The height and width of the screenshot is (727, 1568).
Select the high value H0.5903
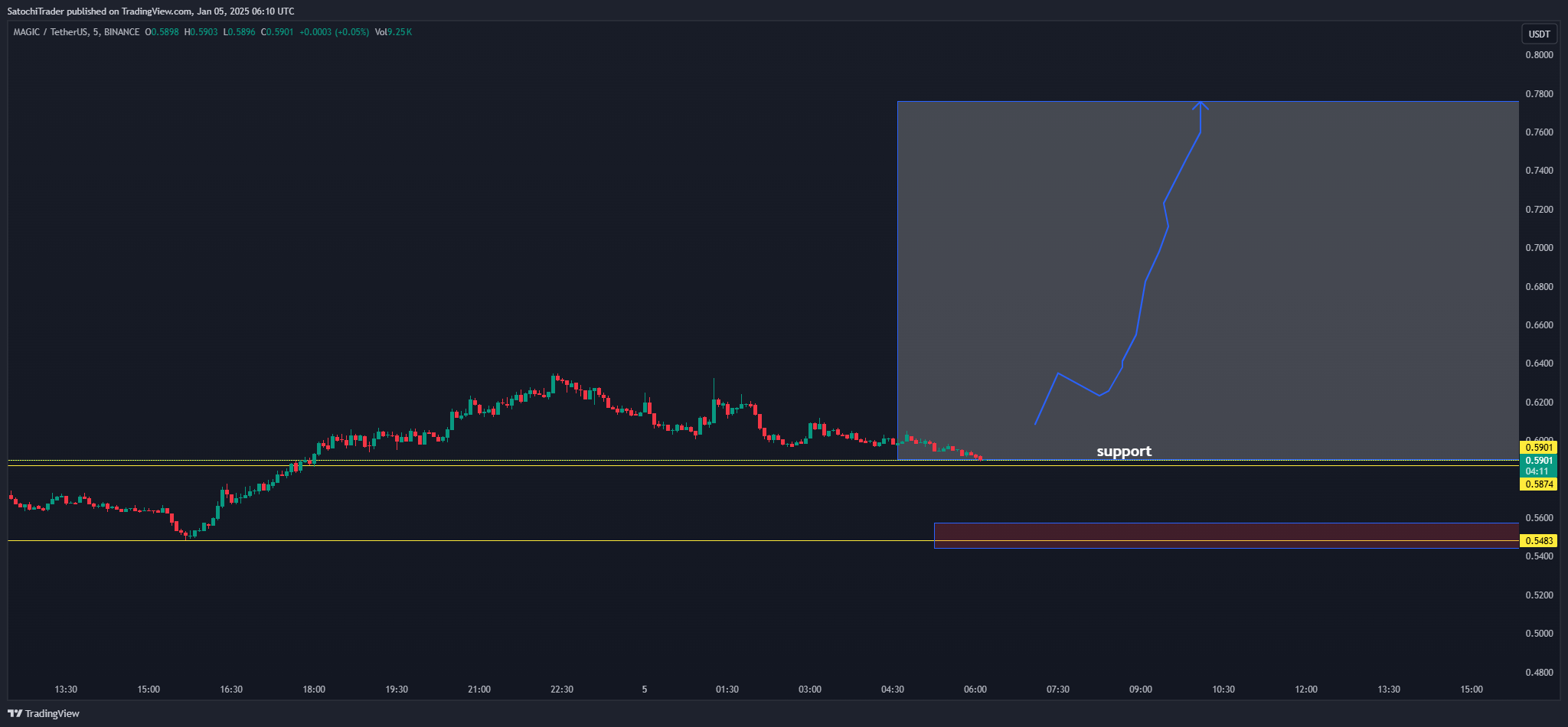[x=201, y=32]
